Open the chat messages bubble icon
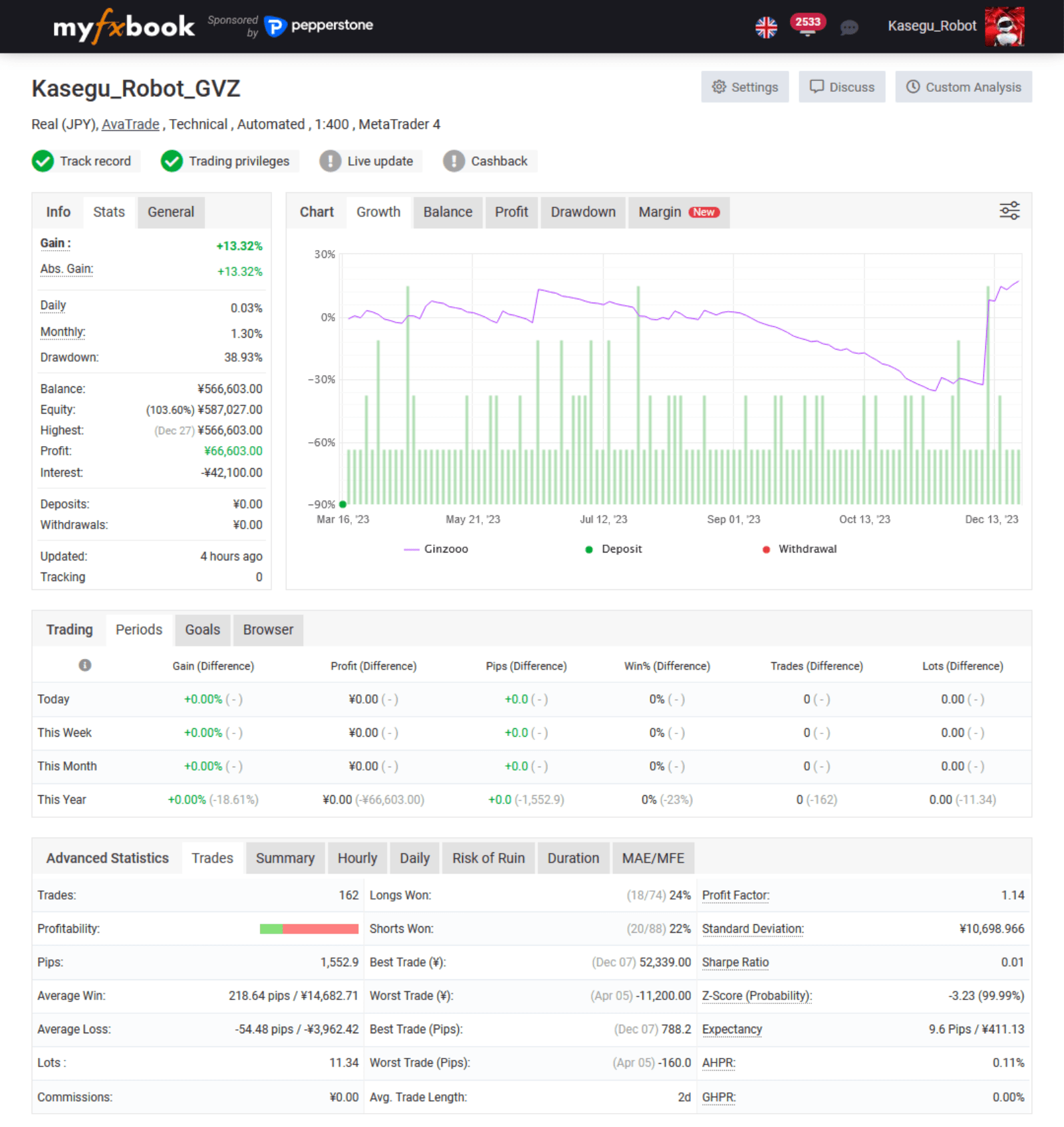The width and height of the screenshot is (1064, 1127). [849, 27]
